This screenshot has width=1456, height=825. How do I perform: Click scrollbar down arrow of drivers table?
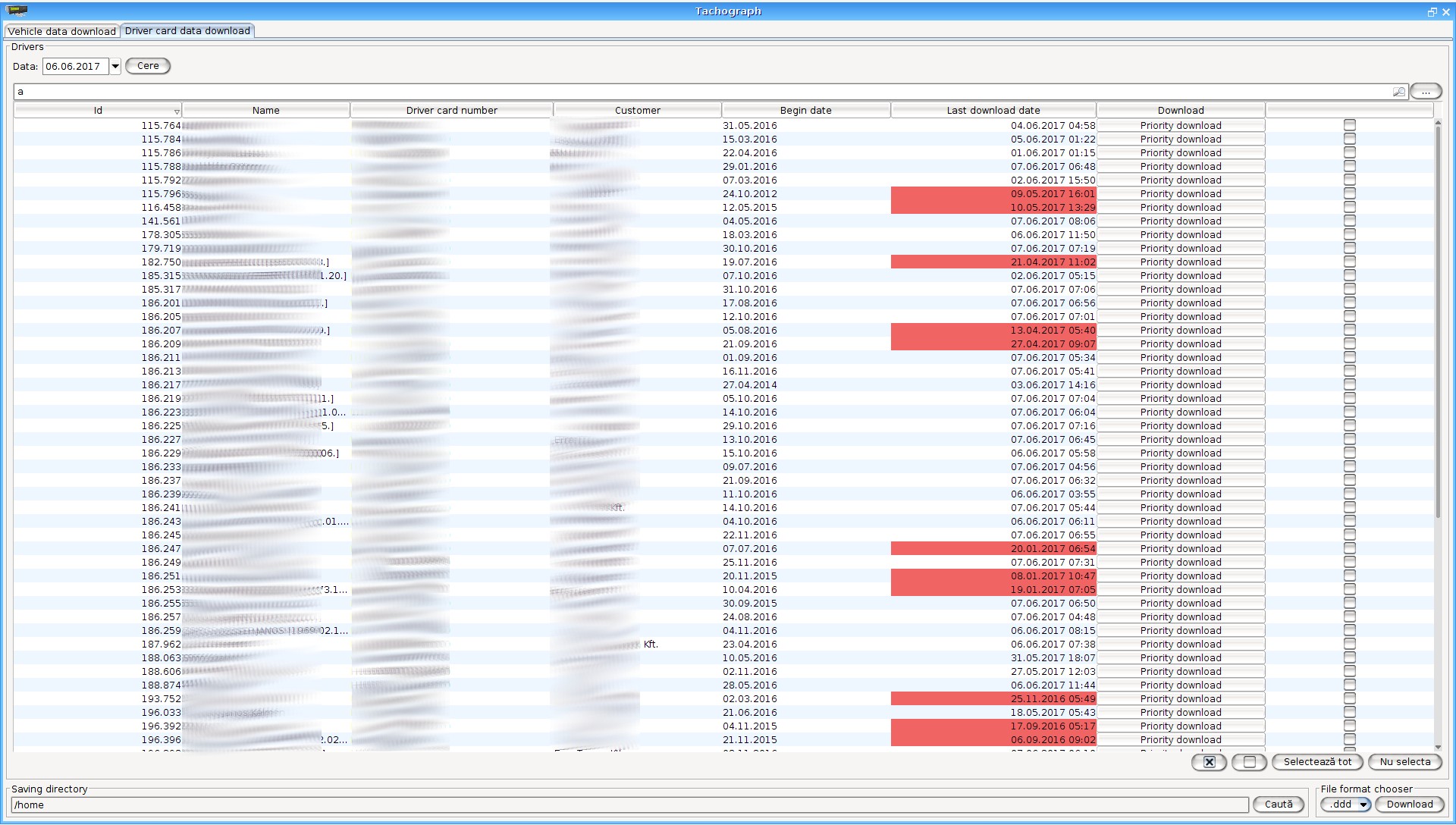point(1438,747)
